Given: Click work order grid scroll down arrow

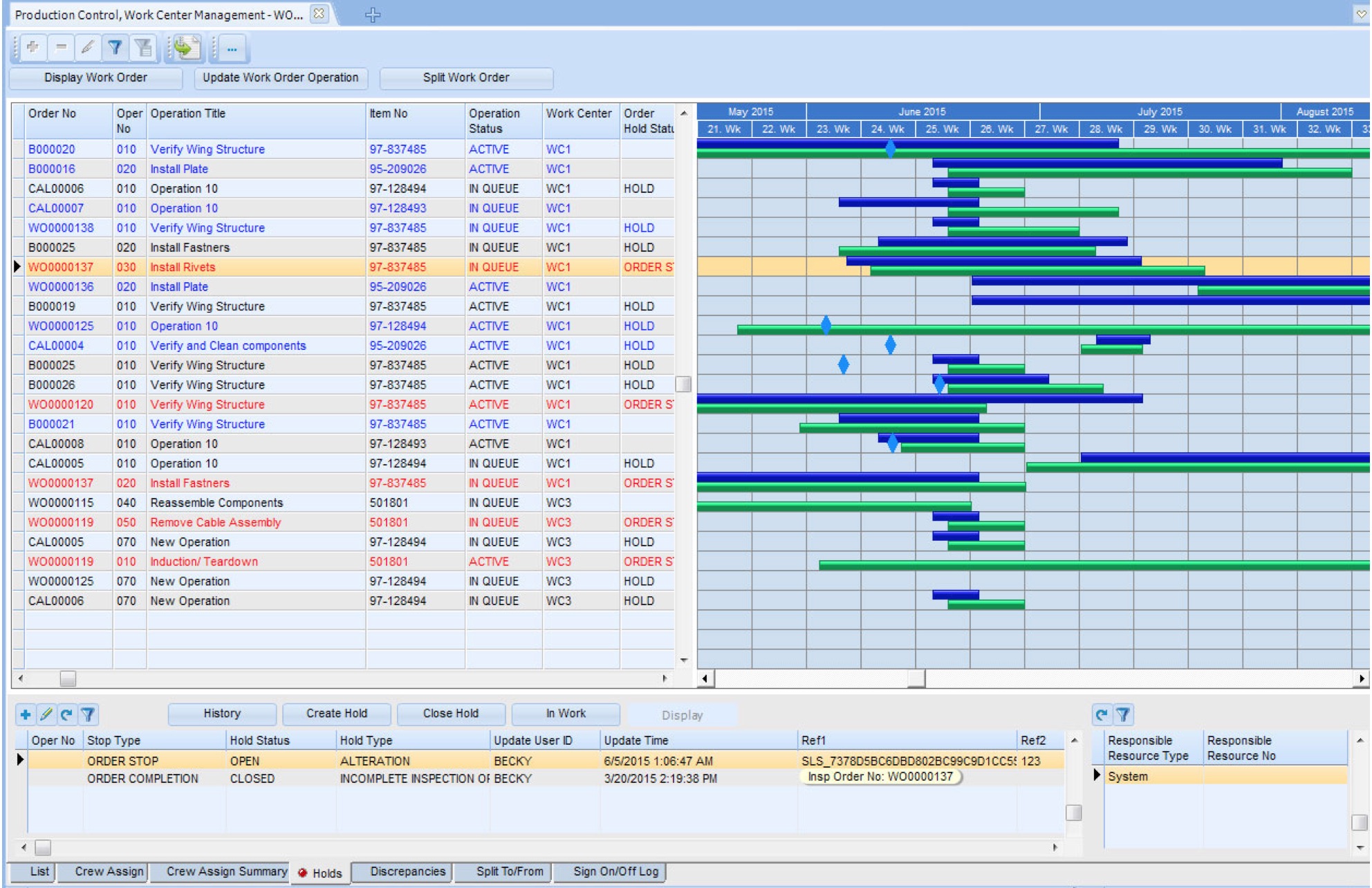Looking at the screenshot, I should coord(683,660).
